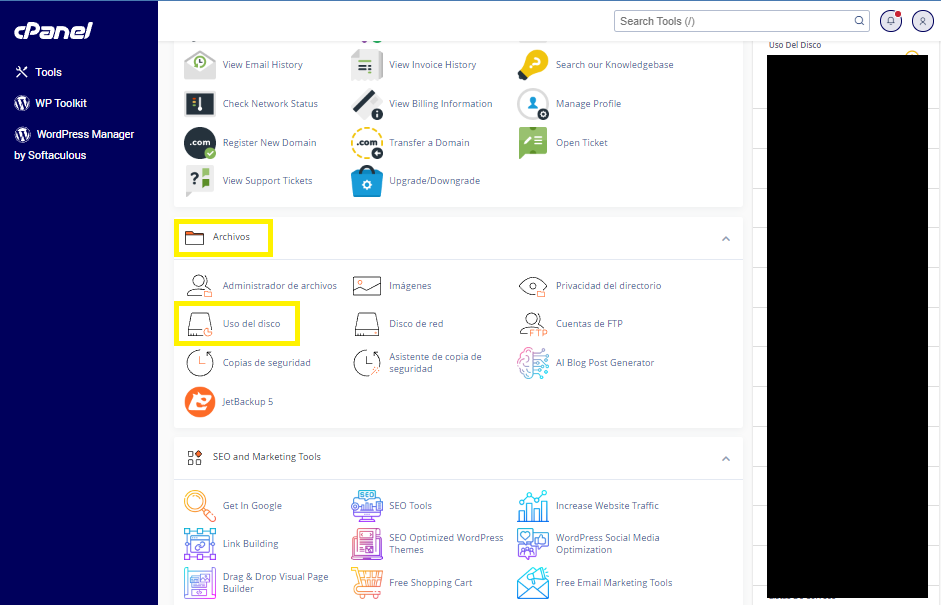Open the View Email History icon
The width and height of the screenshot is (941, 605).
200,65
